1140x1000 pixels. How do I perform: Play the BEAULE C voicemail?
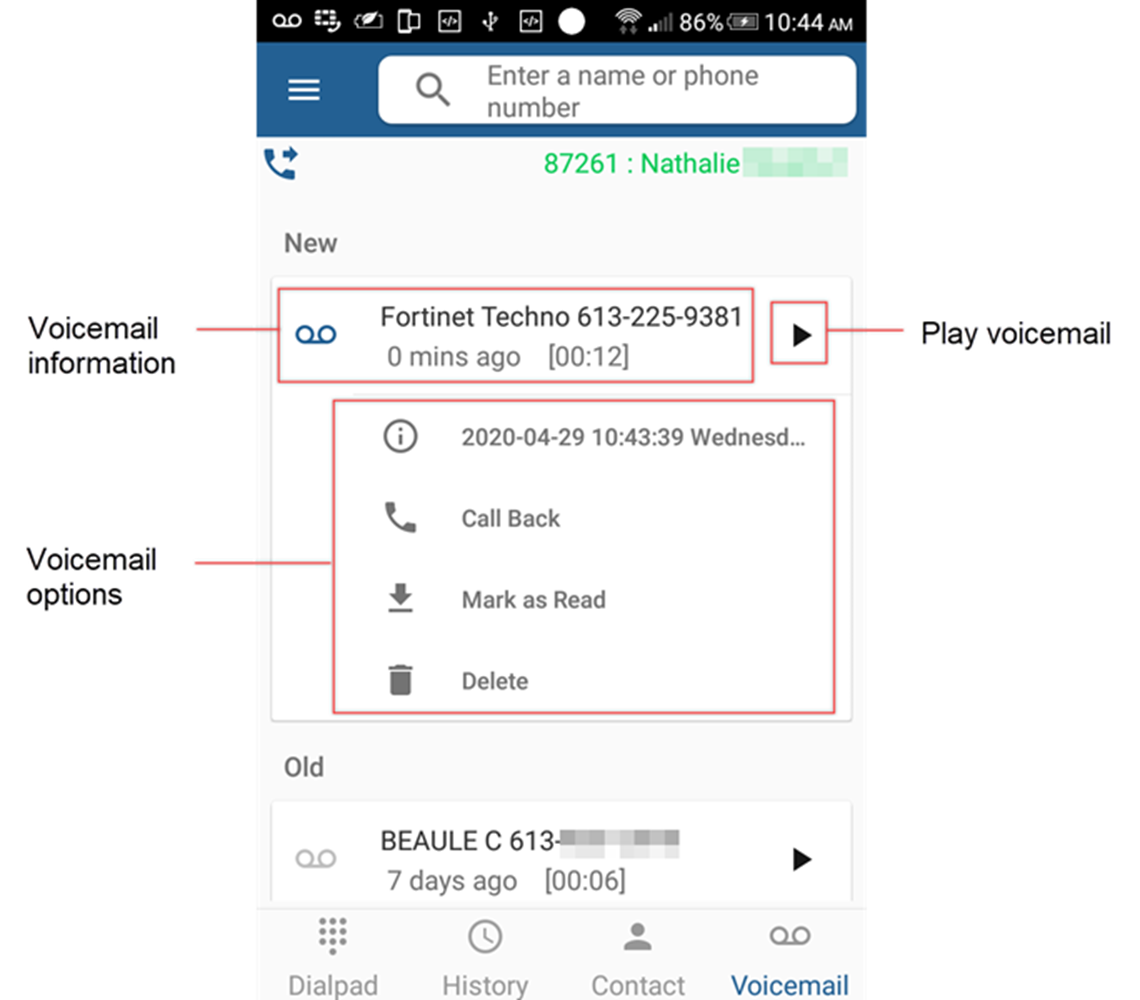pyautogui.click(x=801, y=859)
